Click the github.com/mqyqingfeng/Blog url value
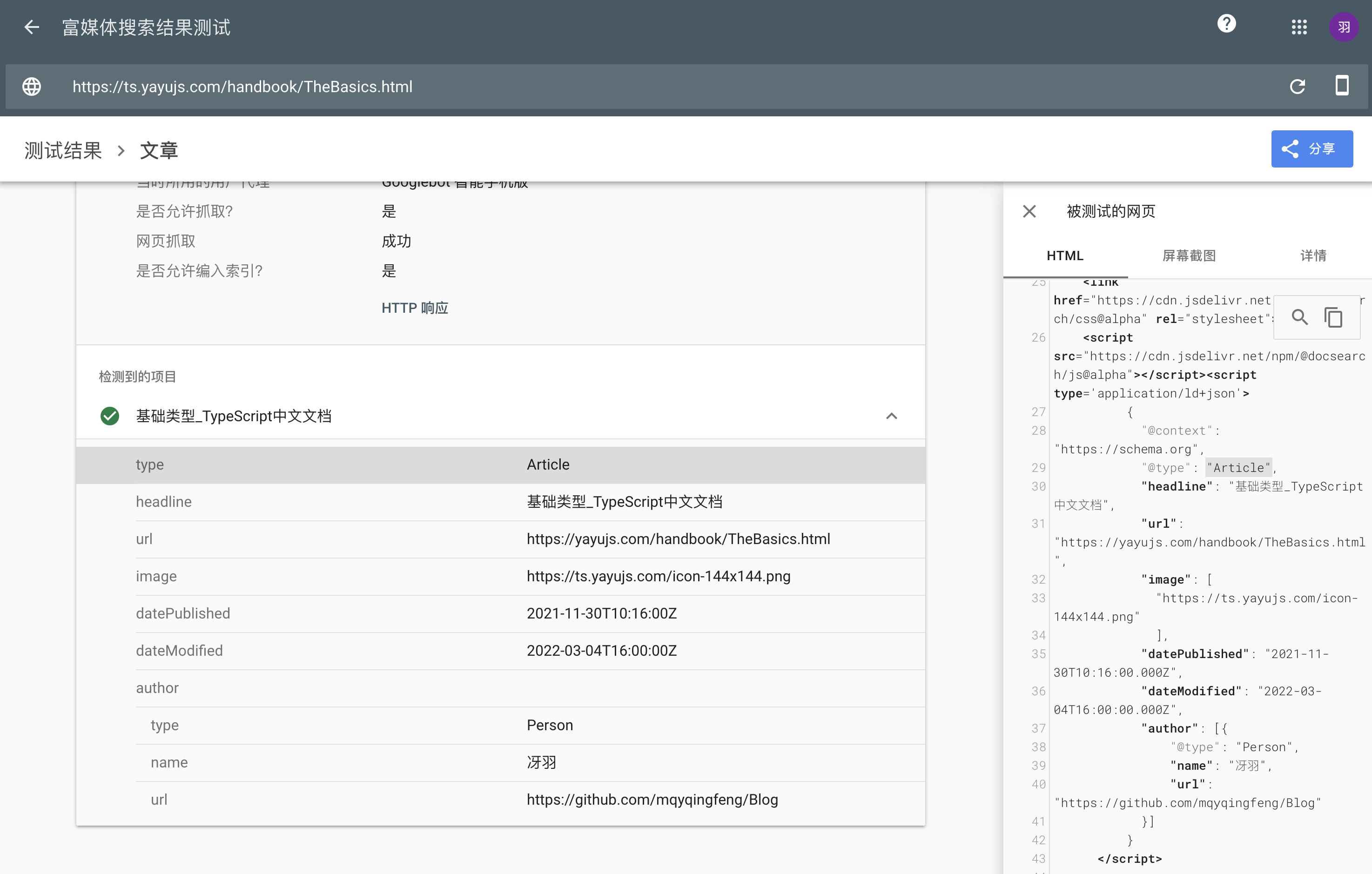The width and height of the screenshot is (1372, 874). [652, 800]
